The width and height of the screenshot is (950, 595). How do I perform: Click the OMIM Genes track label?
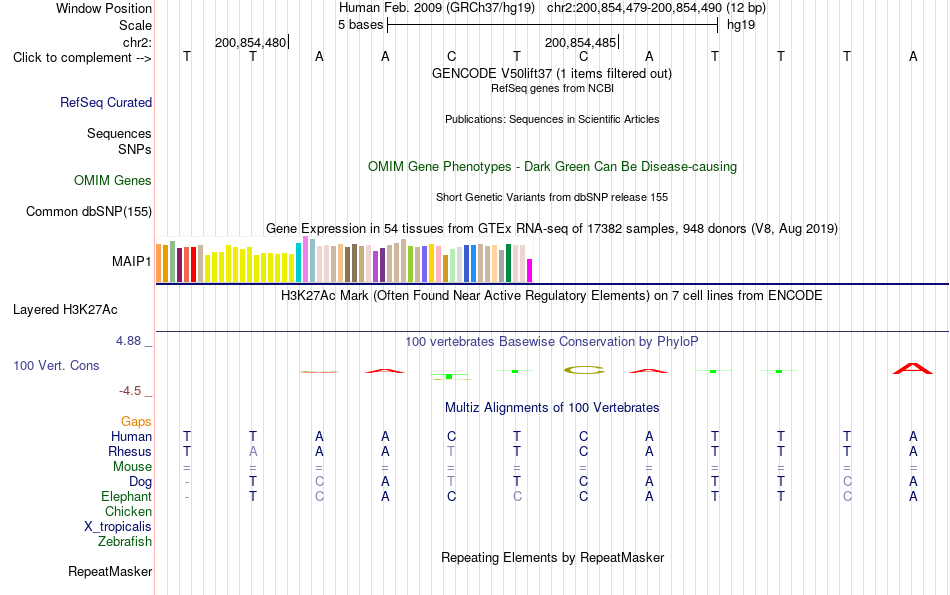113,181
